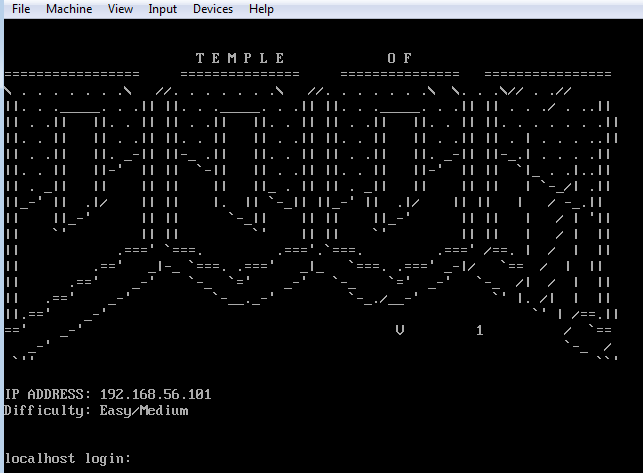Image resolution: width=643 pixels, height=473 pixels.
Task: Click the word TEMPLE in the banner
Action: point(240,58)
